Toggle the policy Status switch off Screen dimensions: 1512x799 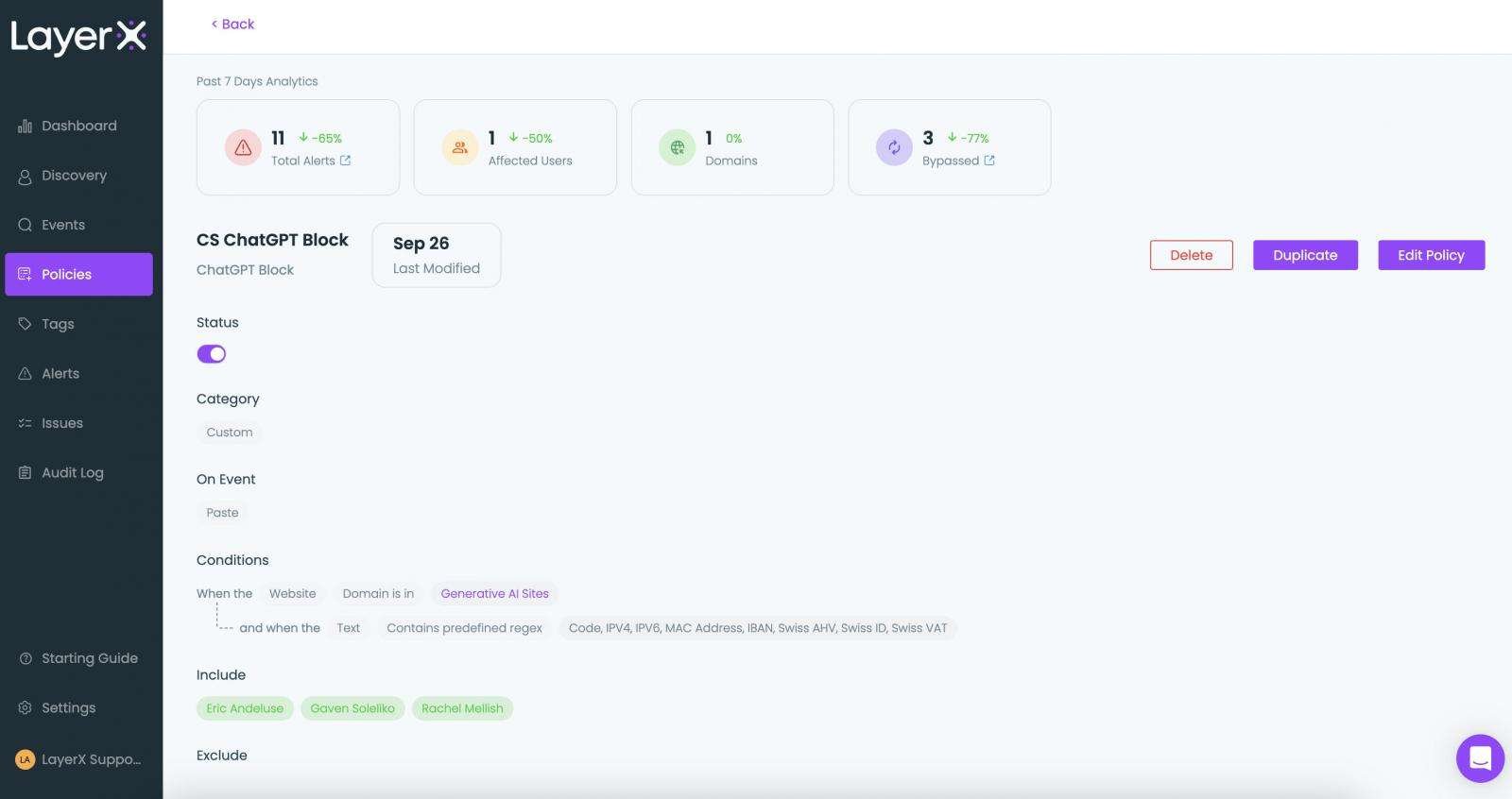click(x=212, y=354)
